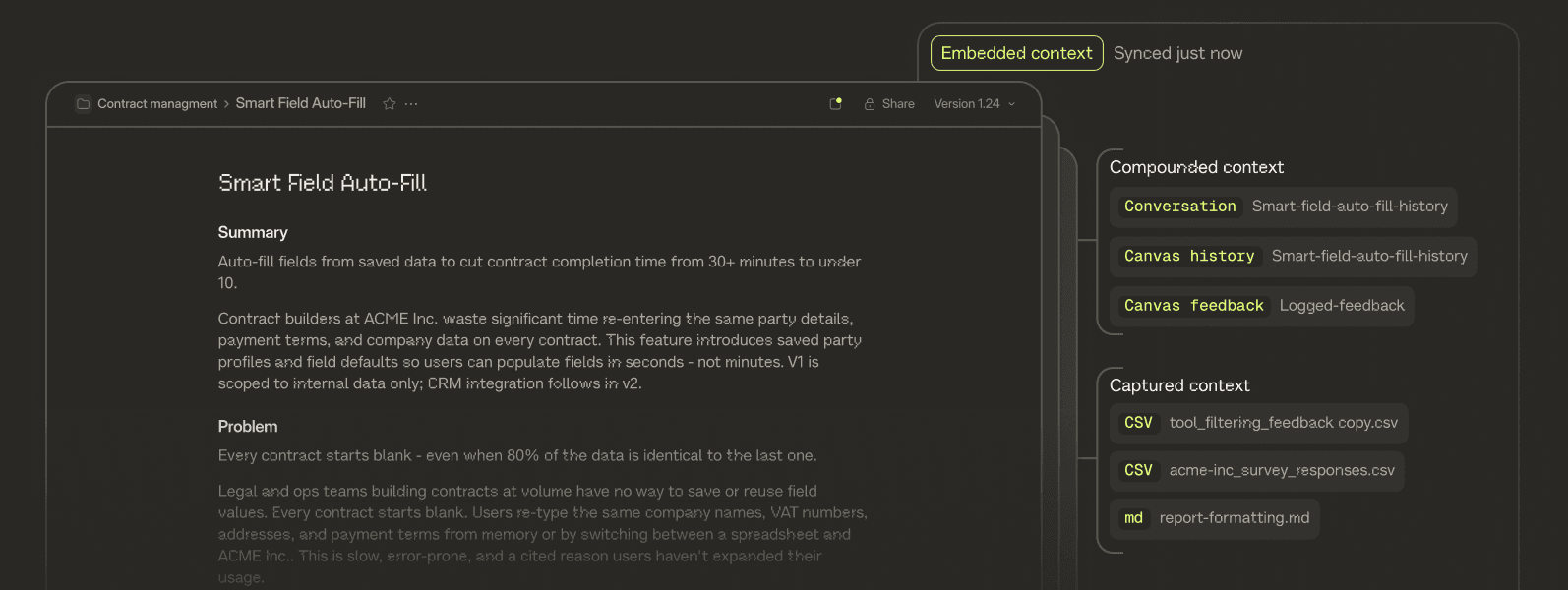Click the Captured context section heading
Image resolution: width=1568 pixels, height=590 pixels.
click(1179, 385)
